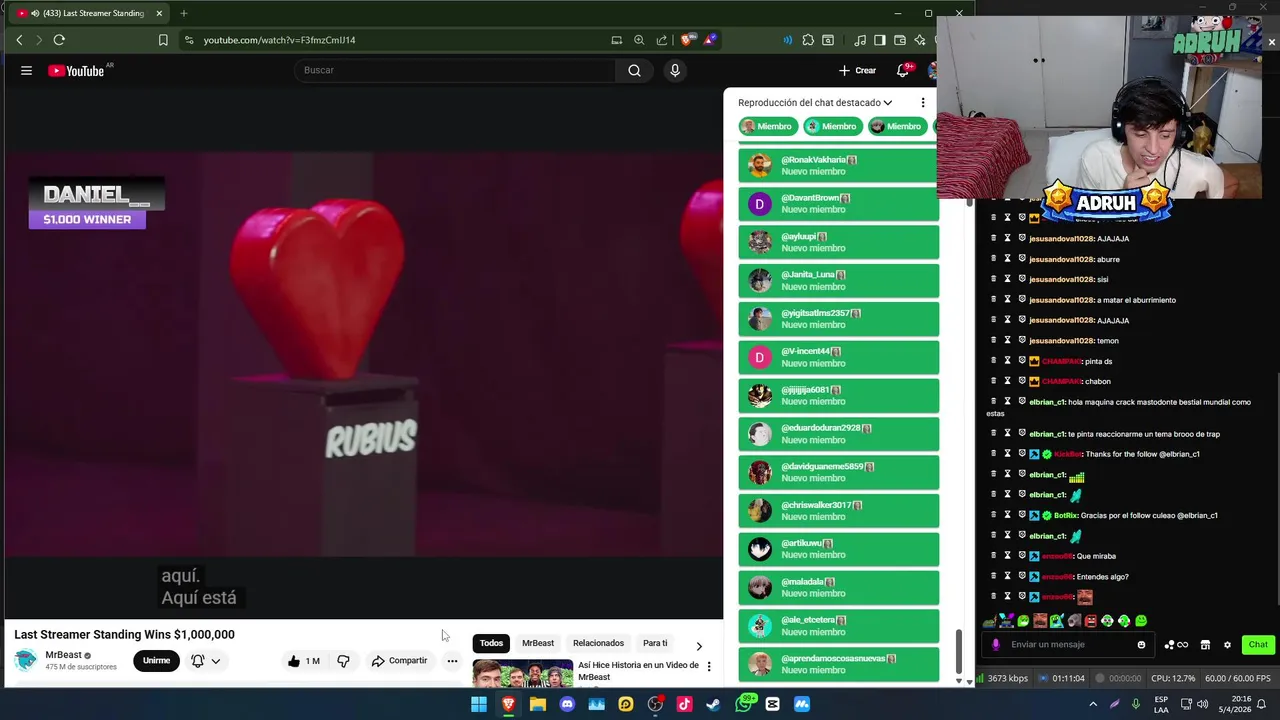Screen dimensions: 1280x720
Task: Bookmark this page icon
Action: point(163,40)
